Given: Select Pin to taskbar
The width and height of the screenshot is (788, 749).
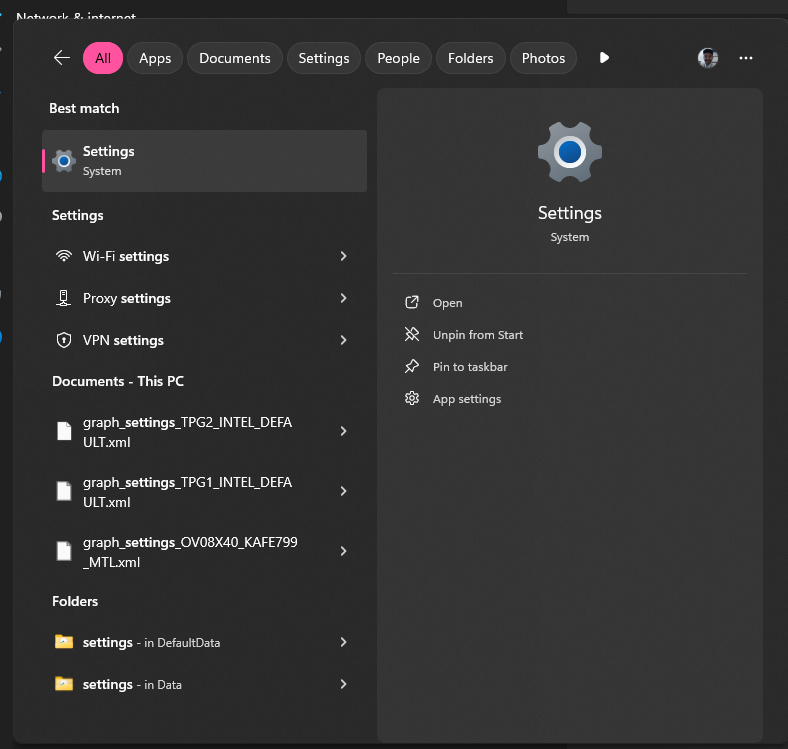Looking at the screenshot, I should (x=469, y=367).
